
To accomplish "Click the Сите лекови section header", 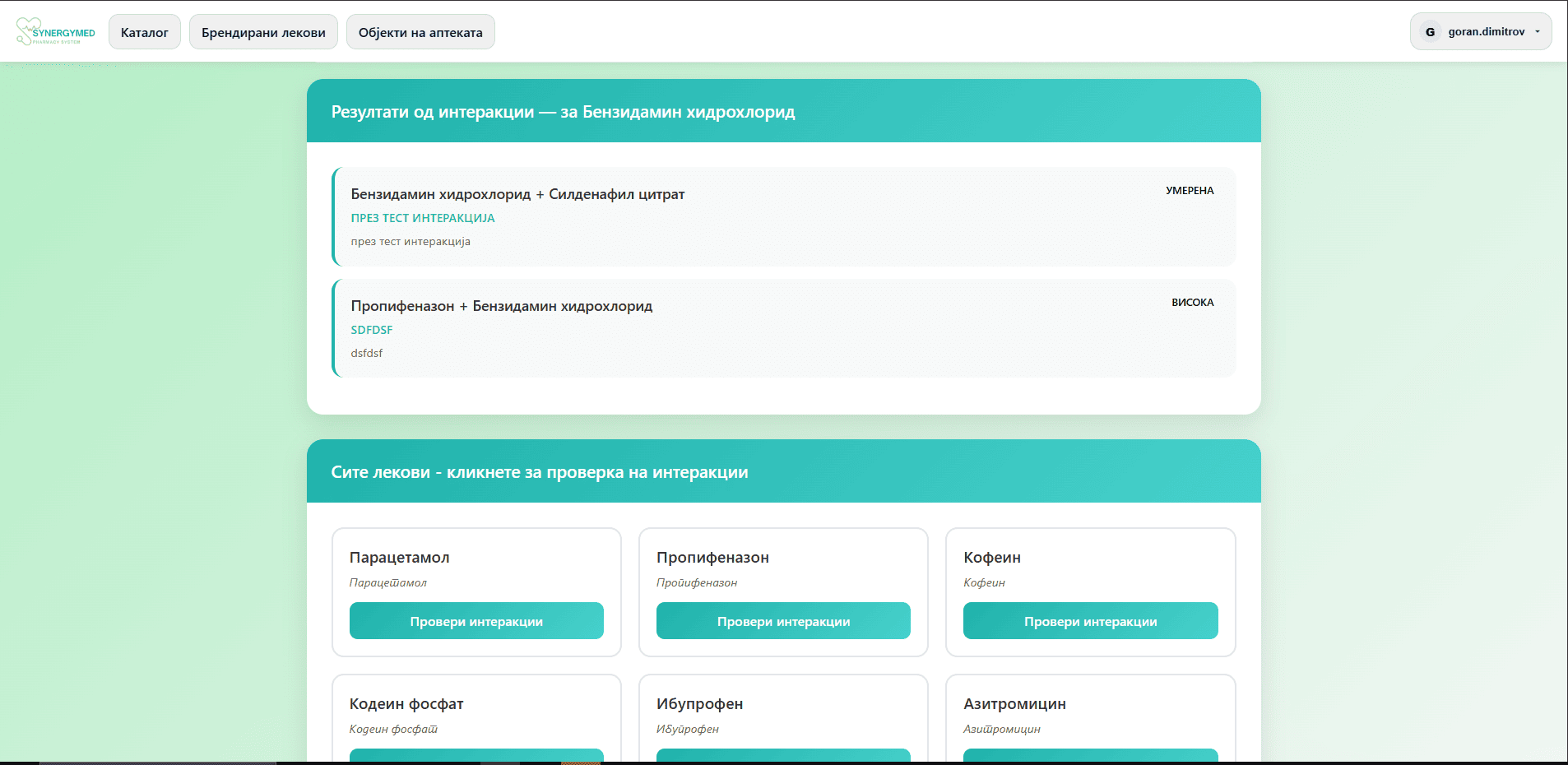I will [x=540, y=472].
